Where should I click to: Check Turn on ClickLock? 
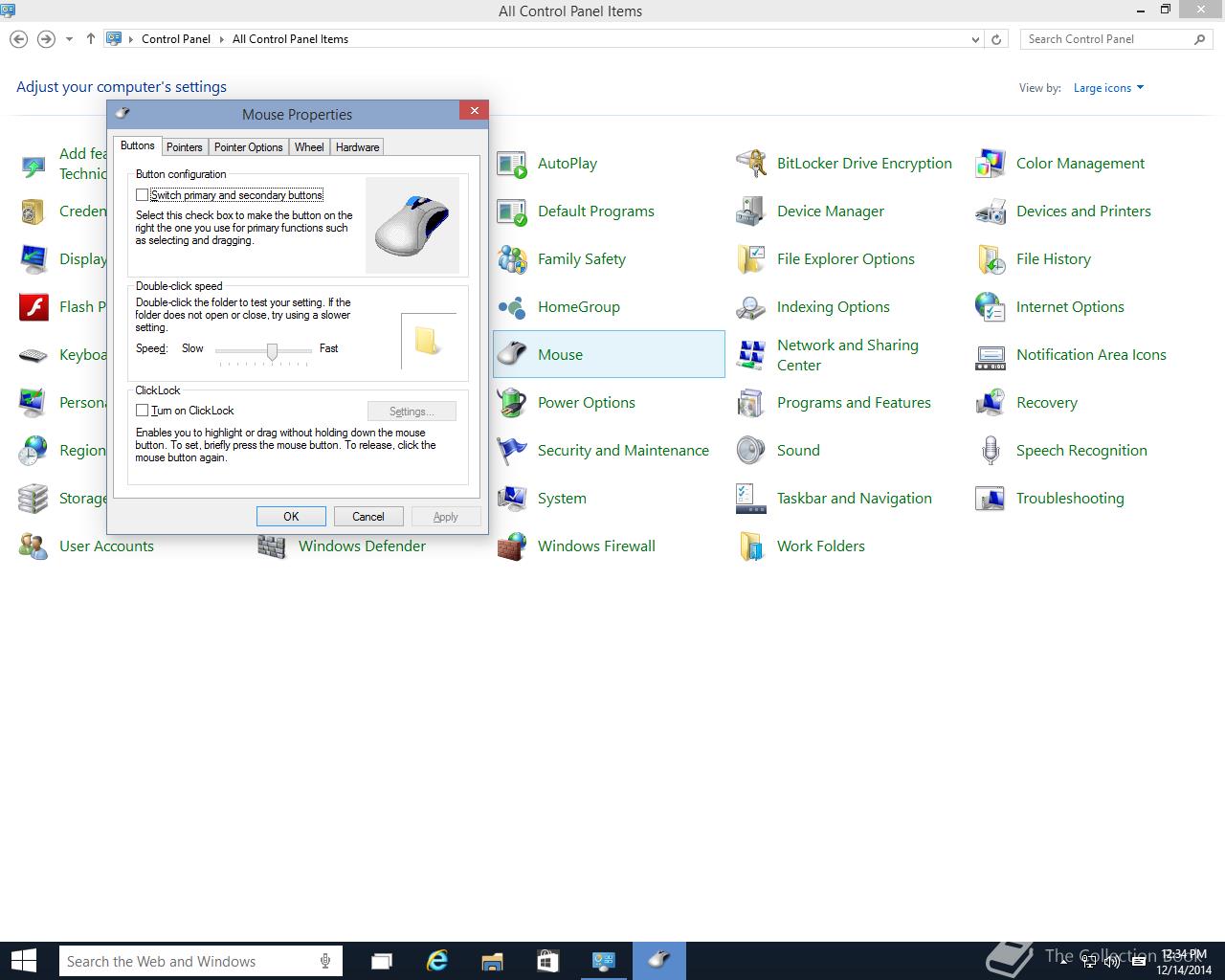tap(142, 411)
